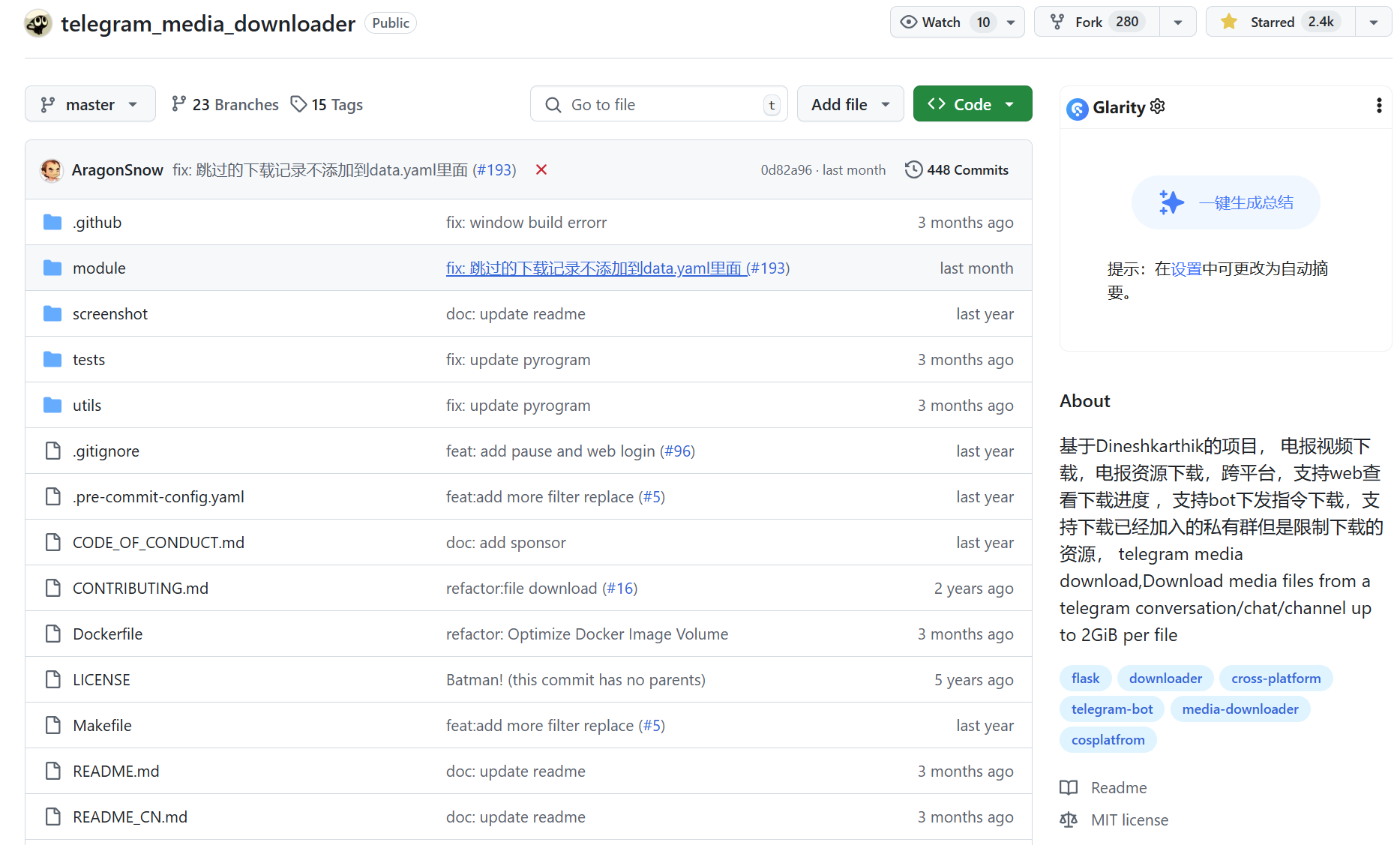Open the Readme link in About
The height and width of the screenshot is (845, 1400).
[x=1118, y=787]
